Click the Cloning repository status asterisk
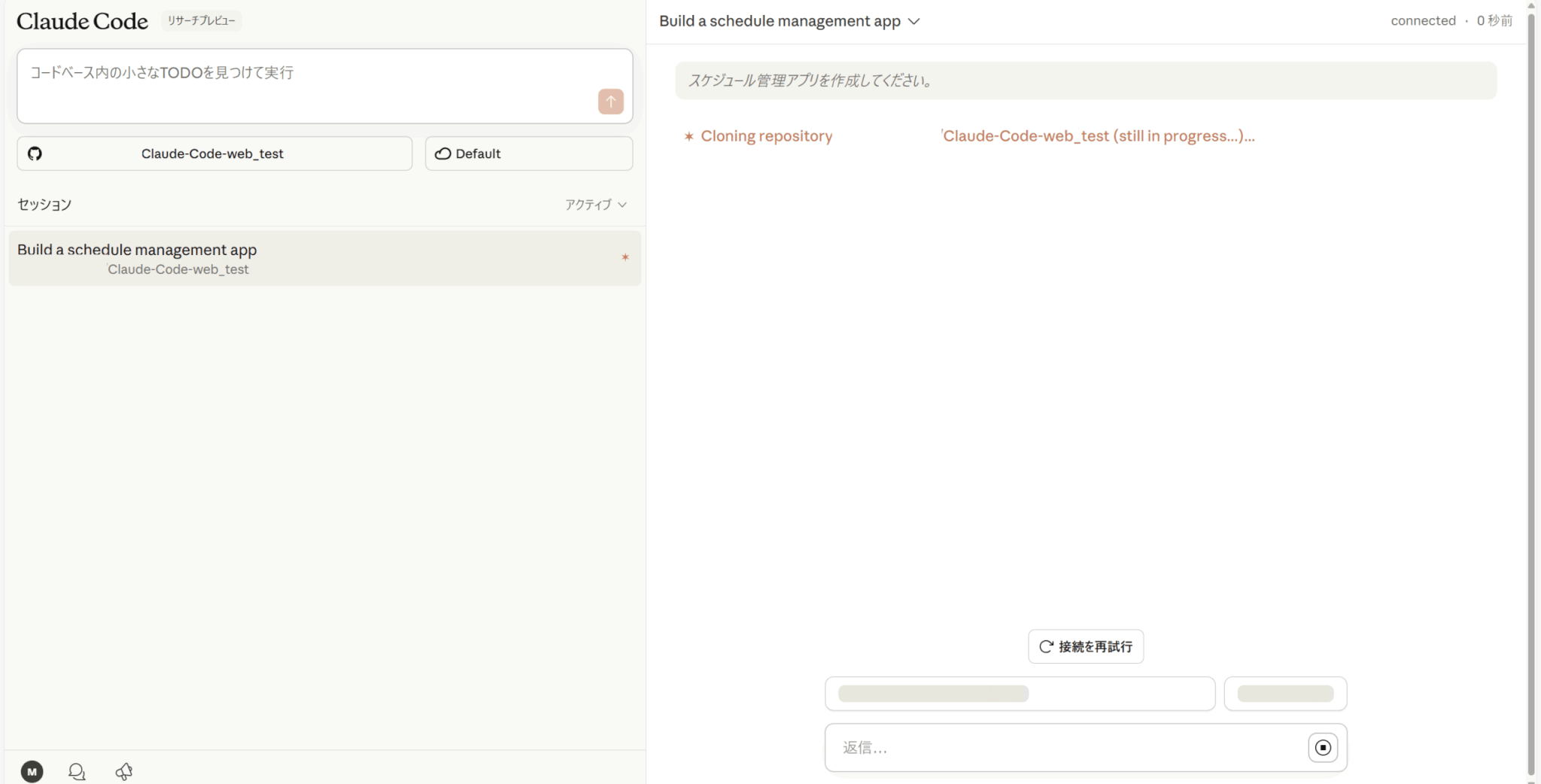 (688, 136)
